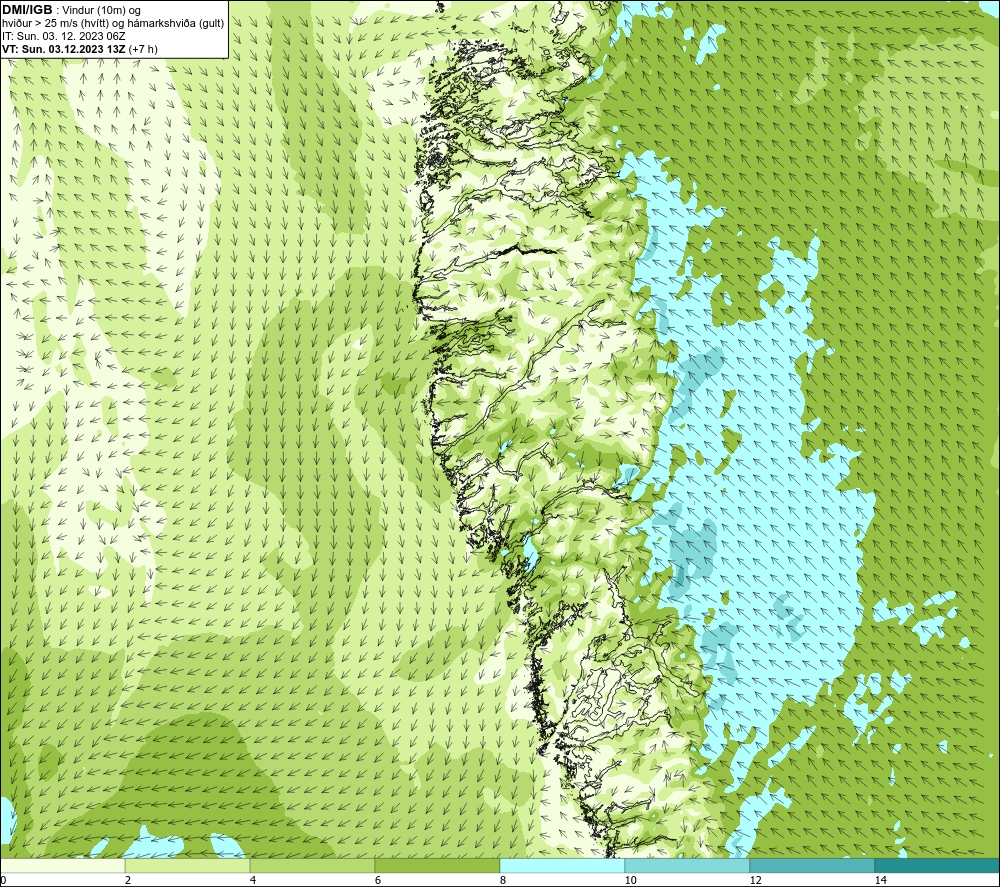Click the colorbar label '0'
Screen dimensions: 1000x887
[3, 880]
